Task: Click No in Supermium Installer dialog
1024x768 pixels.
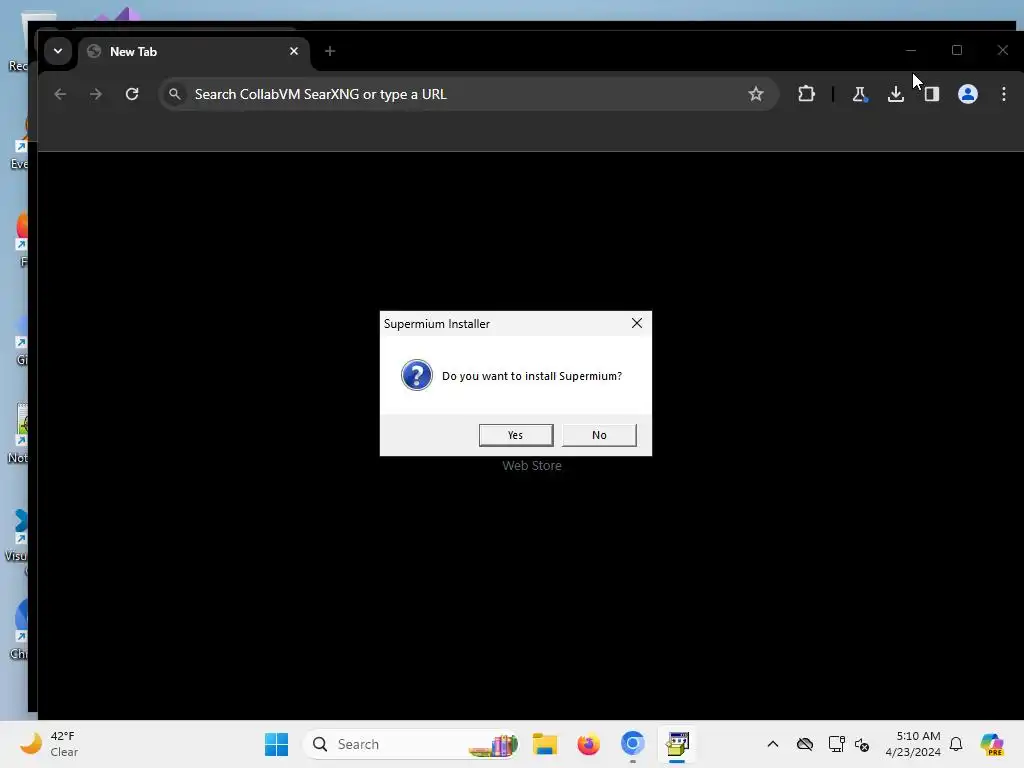Action: click(599, 435)
